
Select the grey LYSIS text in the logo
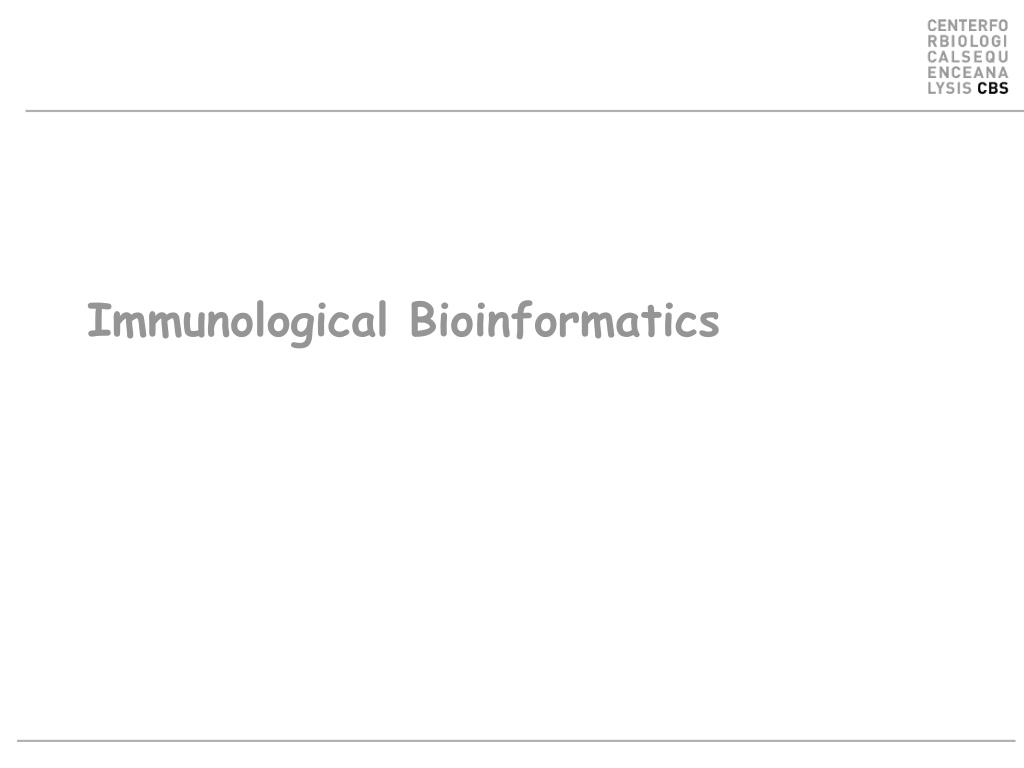950,88
